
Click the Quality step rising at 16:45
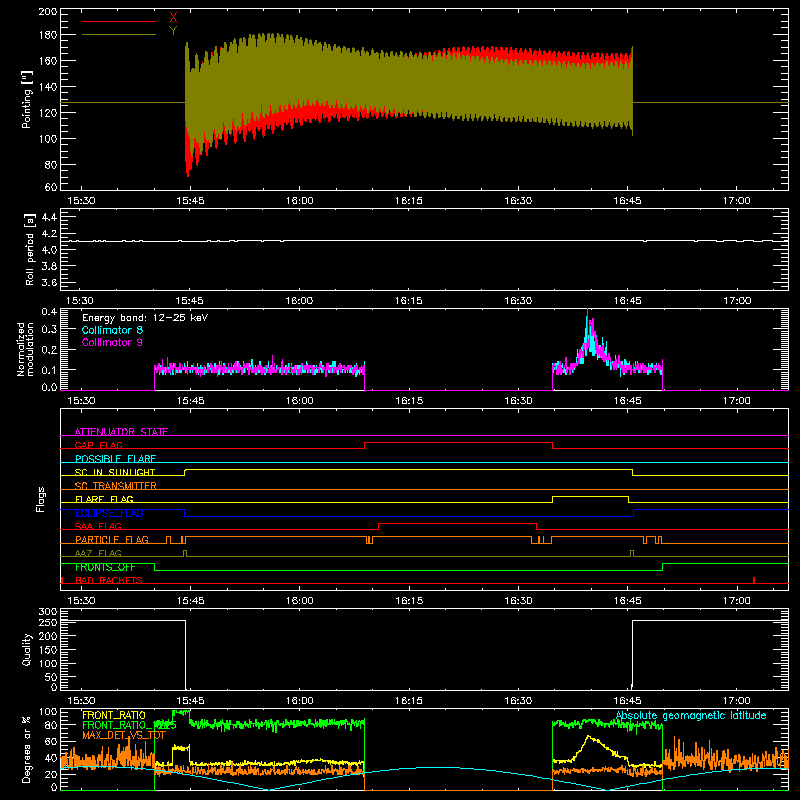point(633,654)
